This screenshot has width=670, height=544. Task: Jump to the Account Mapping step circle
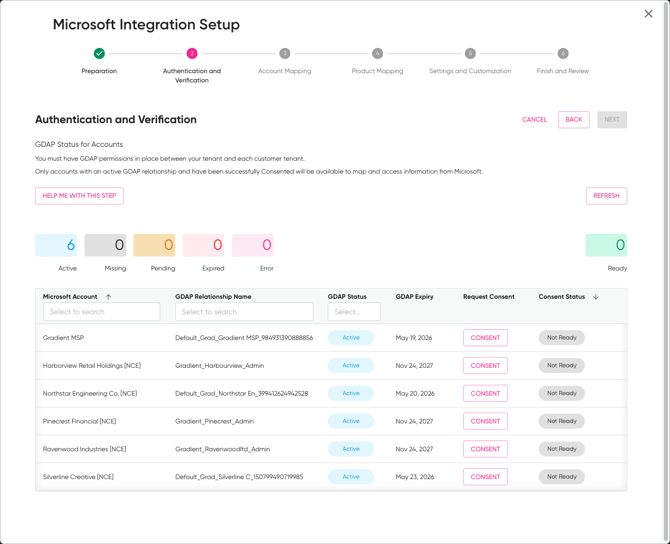[x=285, y=53]
